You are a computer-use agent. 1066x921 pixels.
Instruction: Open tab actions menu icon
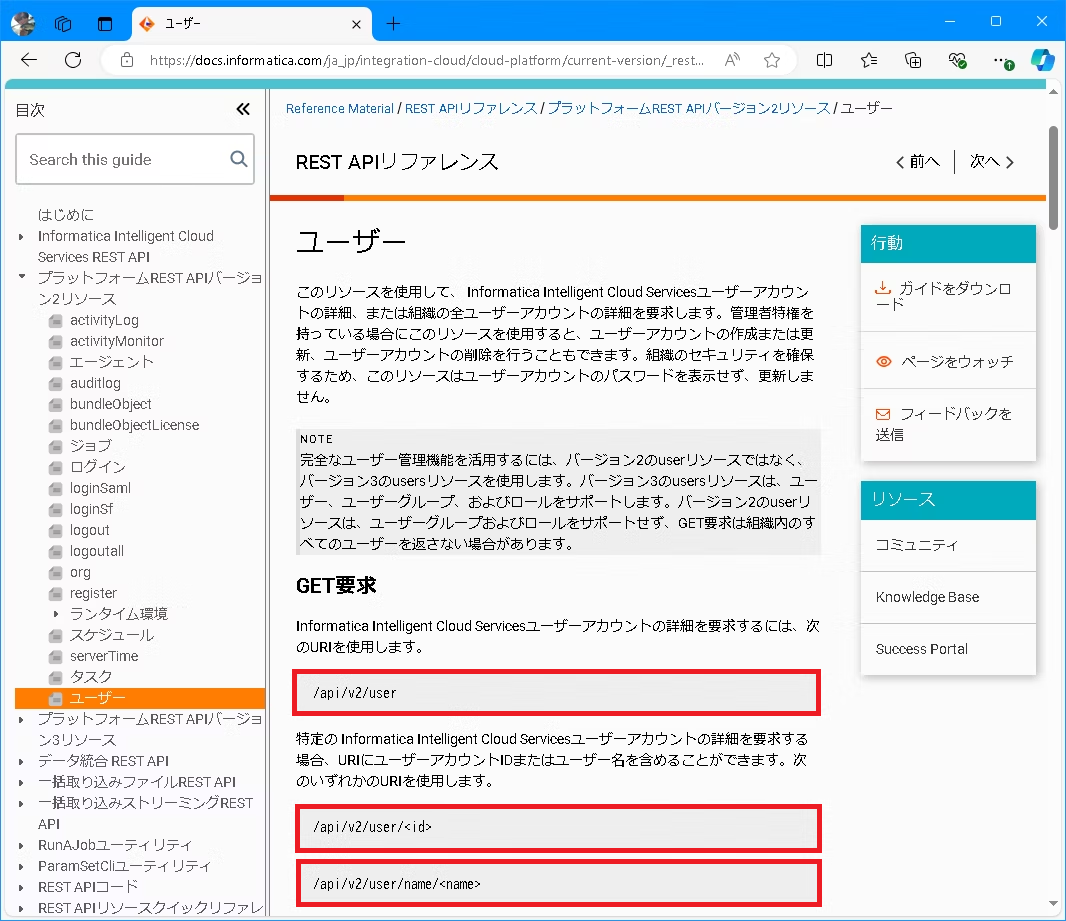point(105,24)
